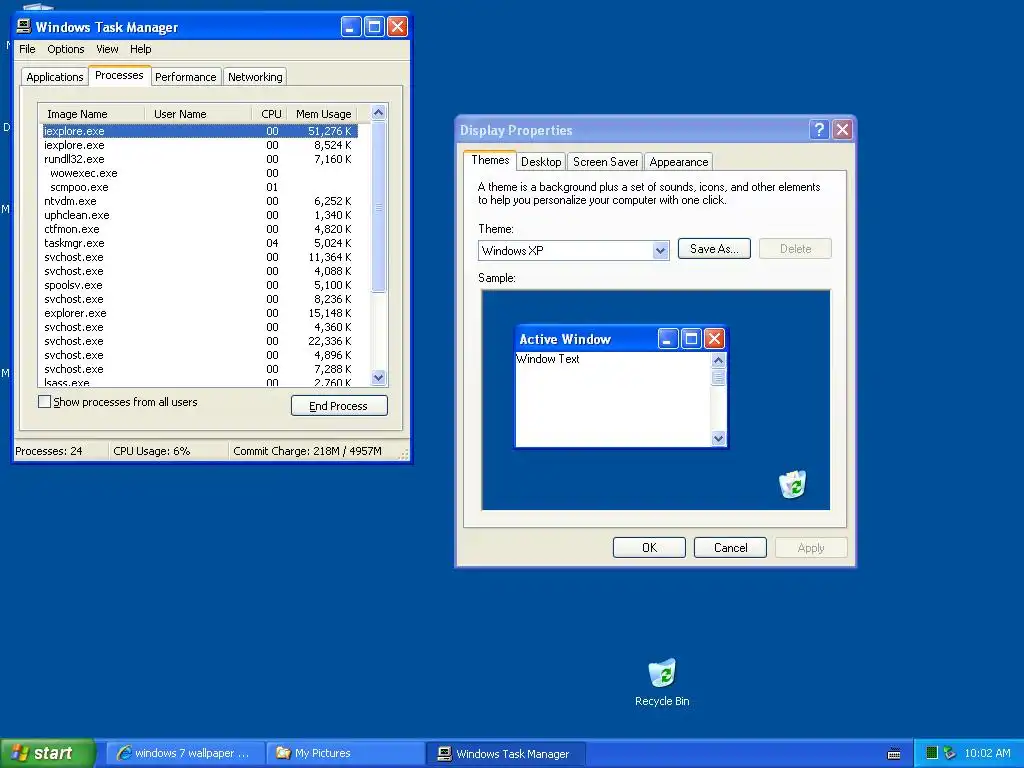Sort by the Mem Usage column header
The width and height of the screenshot is (1024, 768).
click(323, 114)
